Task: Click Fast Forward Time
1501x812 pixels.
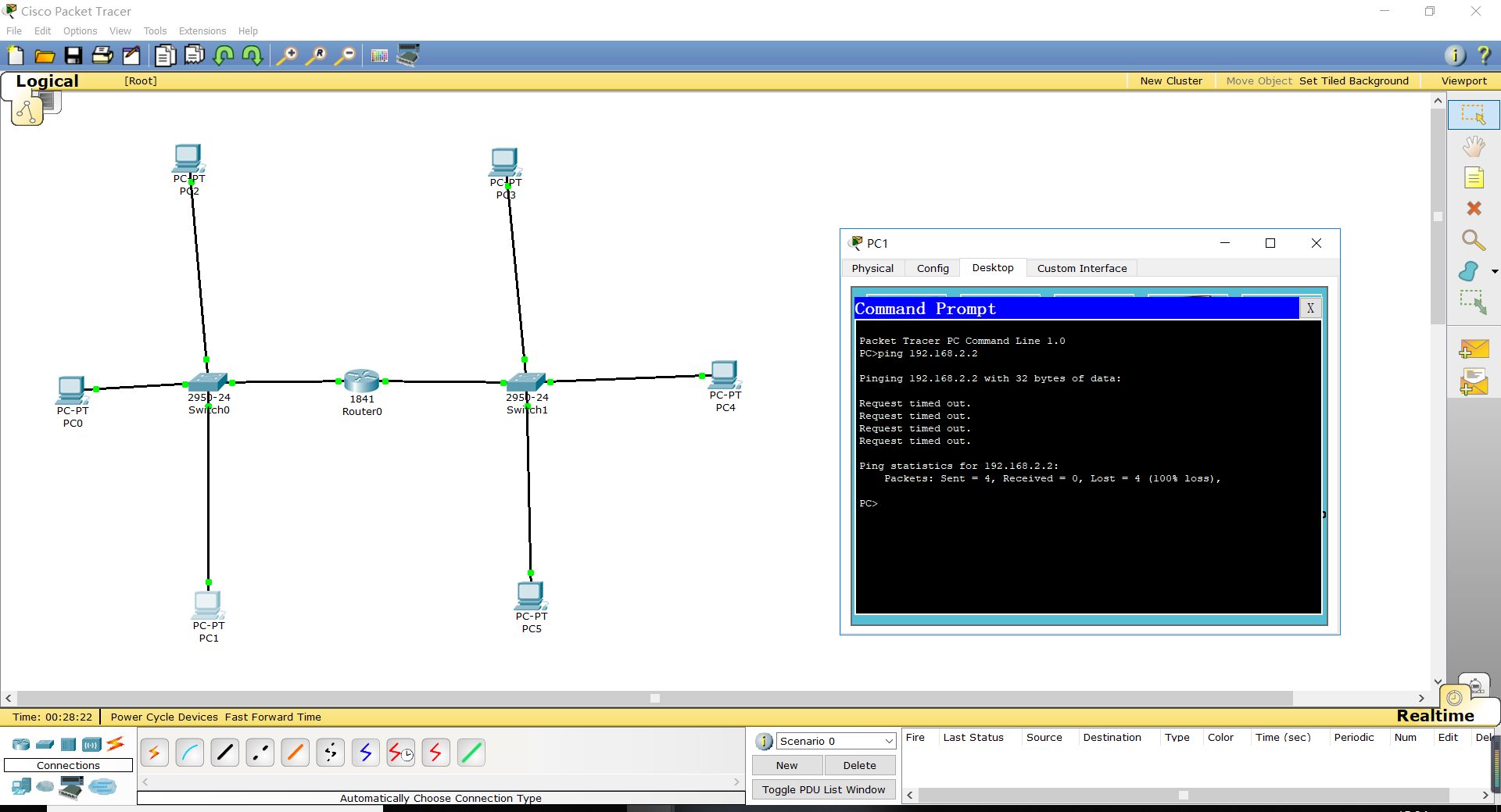Action: pyautogui.click(x=273, y=717)
